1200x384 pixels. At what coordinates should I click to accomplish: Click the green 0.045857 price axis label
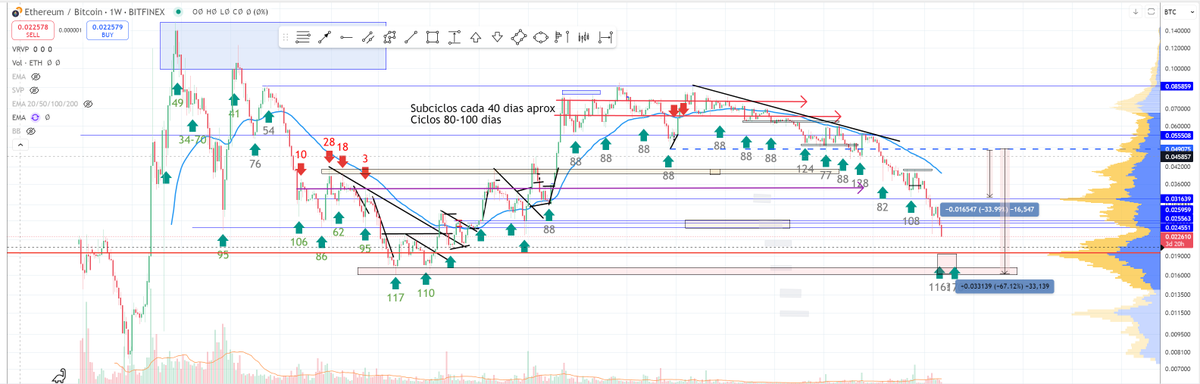[x=1178, y=158]
